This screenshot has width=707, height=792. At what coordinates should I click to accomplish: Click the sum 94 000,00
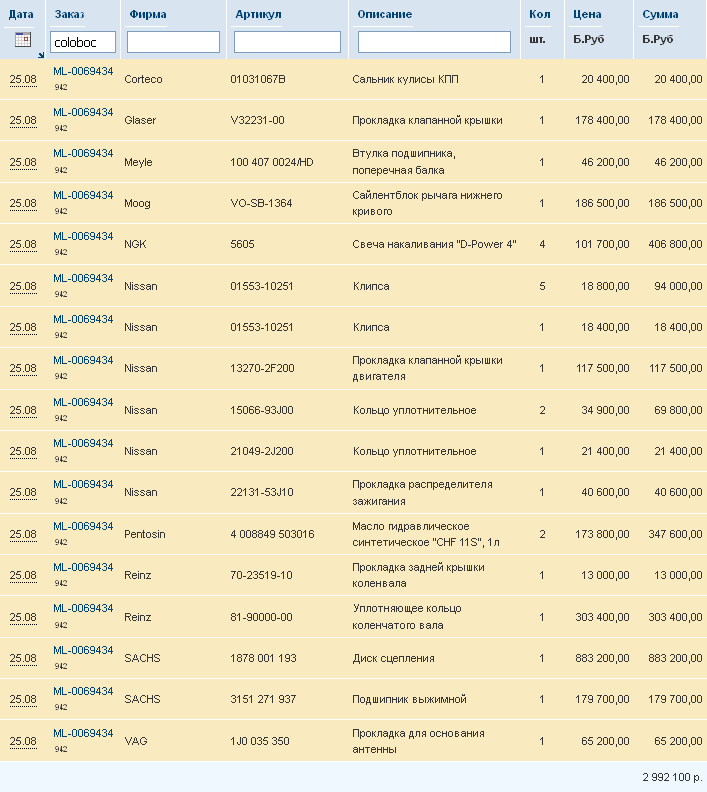[678, 286]
